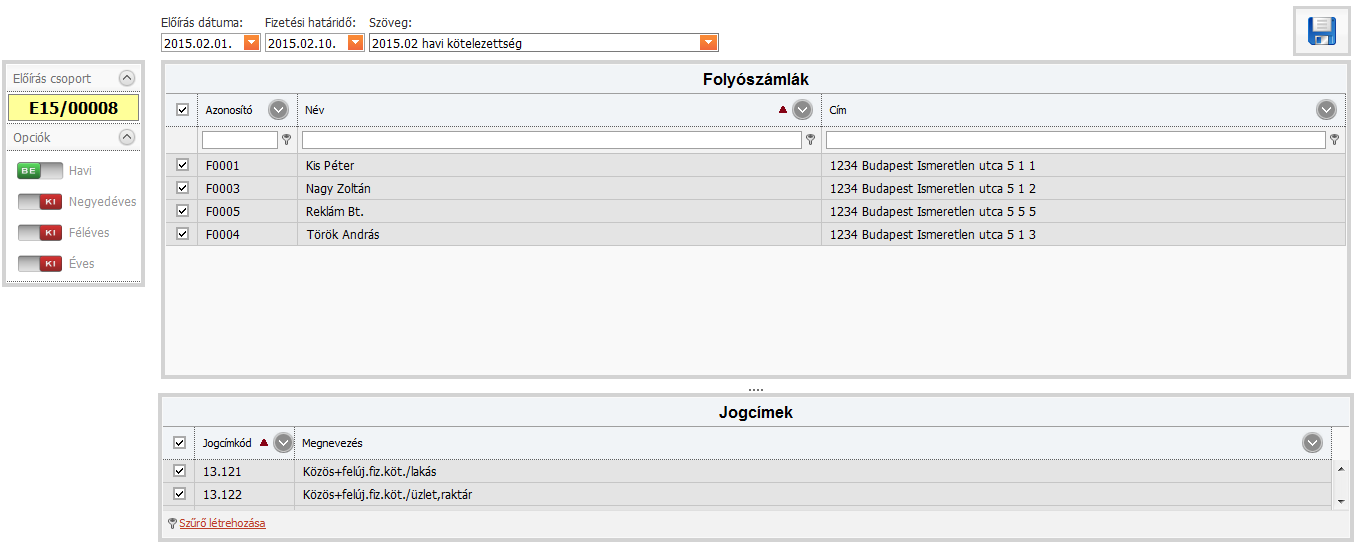Viewport: 1355px width, 544px height.
Task: Click the F0005 identifier cell
Action: [x=247, y=211]
